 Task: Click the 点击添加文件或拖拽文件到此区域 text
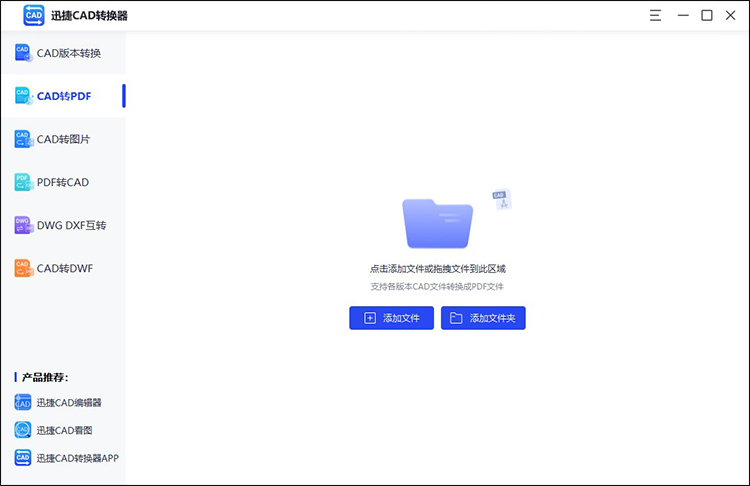[438, 269]
